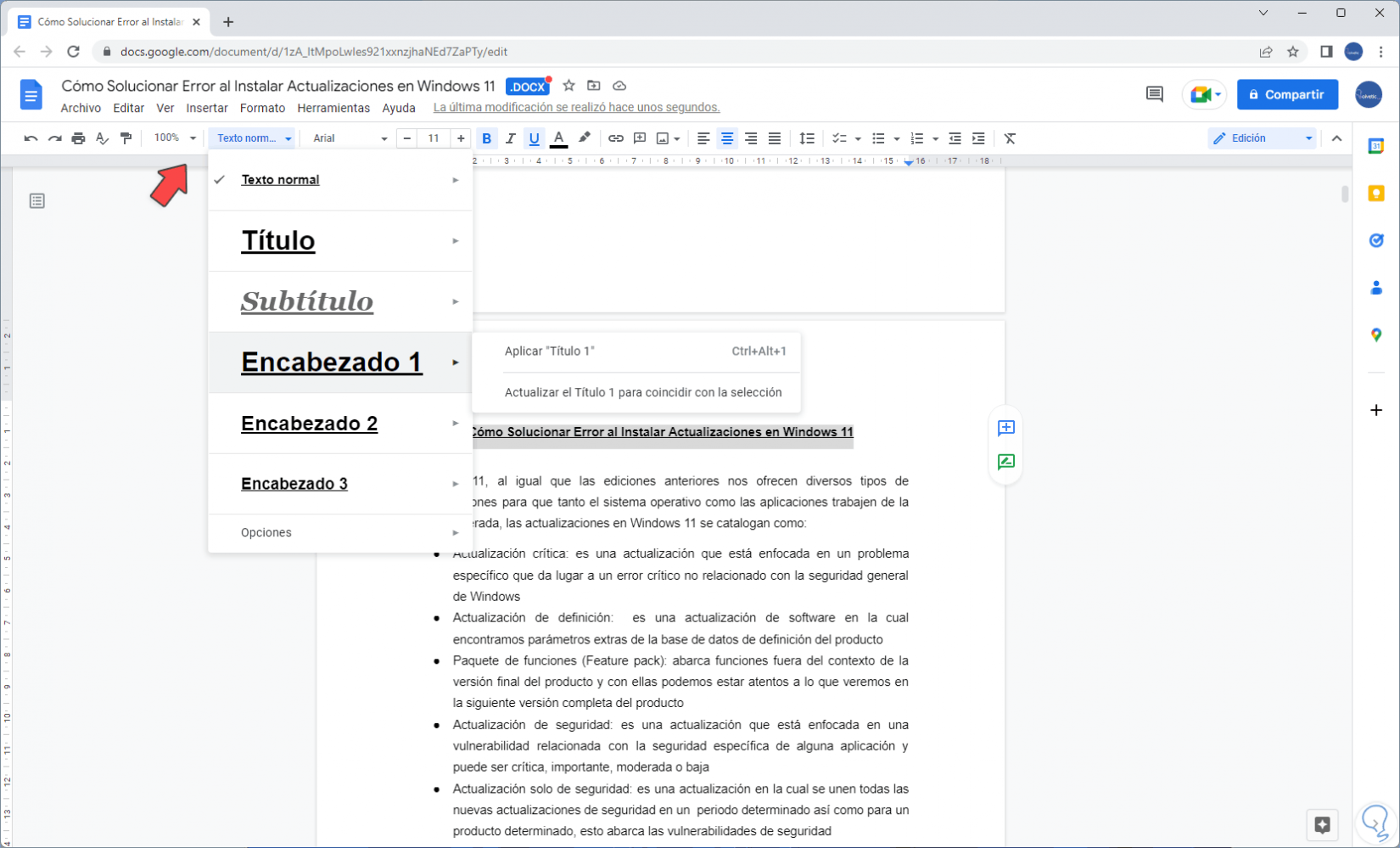The image size is (1400, 848).
Task: Add a comment in the page margin
Action: 1005,427
